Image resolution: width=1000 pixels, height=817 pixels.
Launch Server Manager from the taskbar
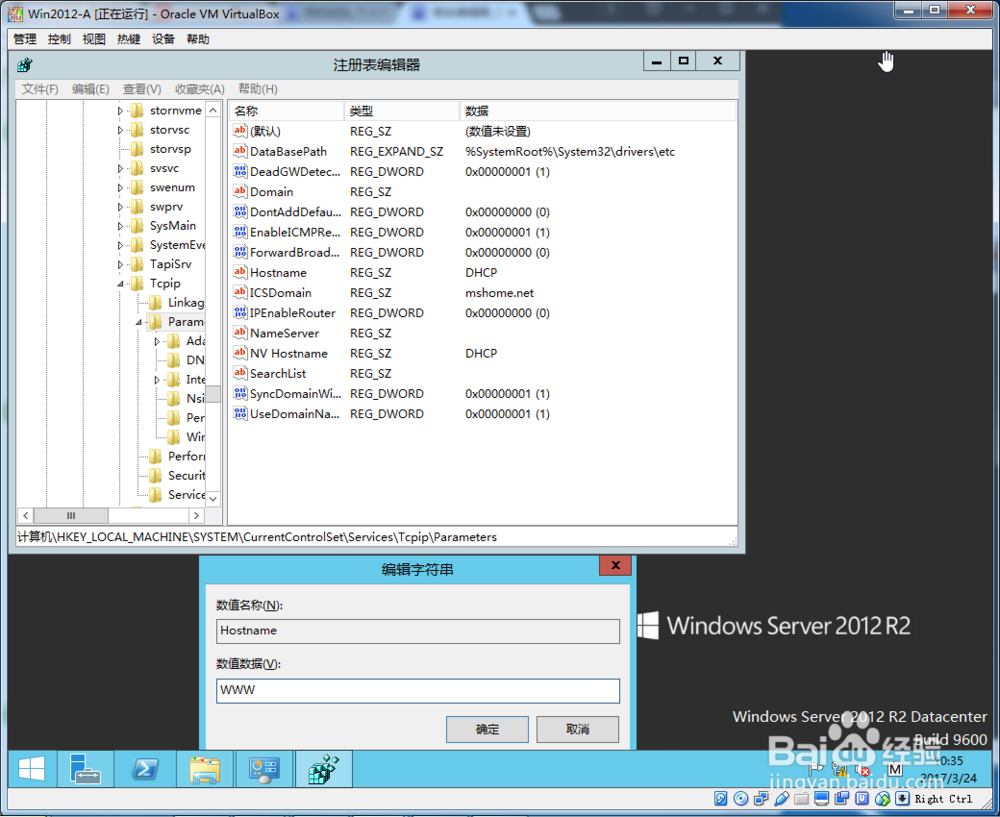(85, 769)
